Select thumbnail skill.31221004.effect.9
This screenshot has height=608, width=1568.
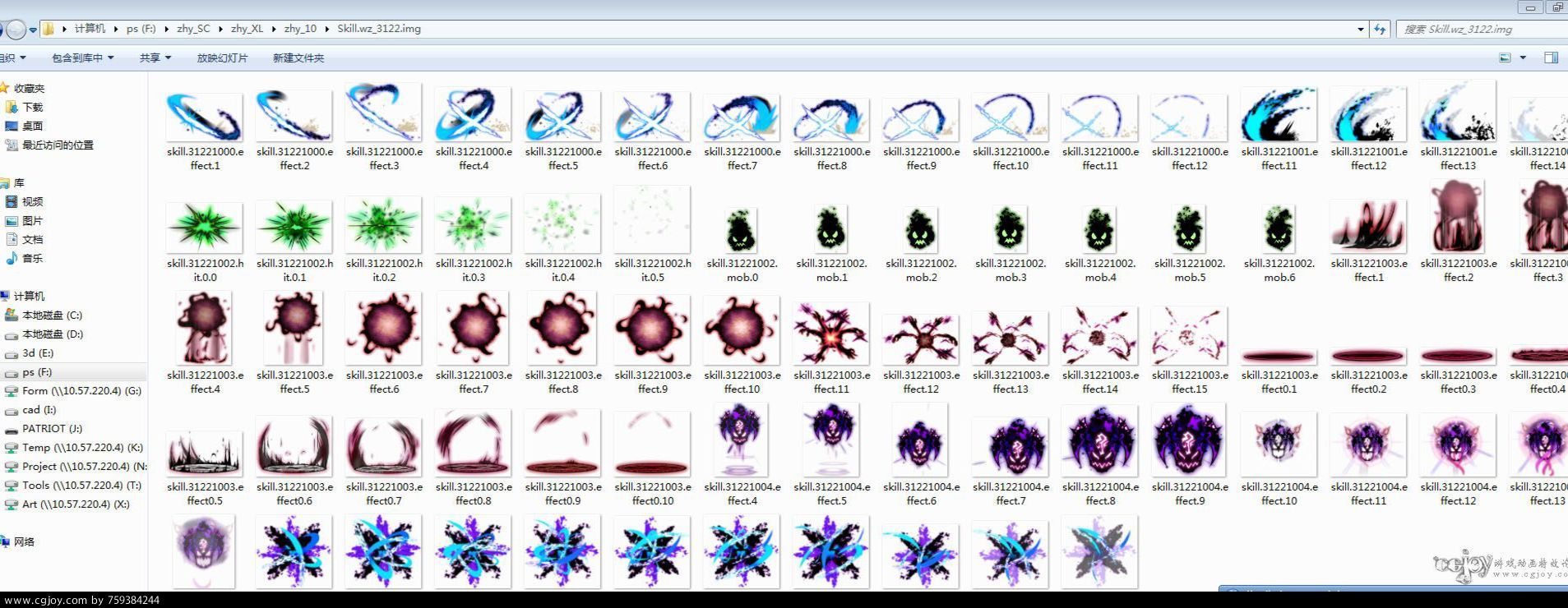pyautogui.click(x=1190, y=441)
